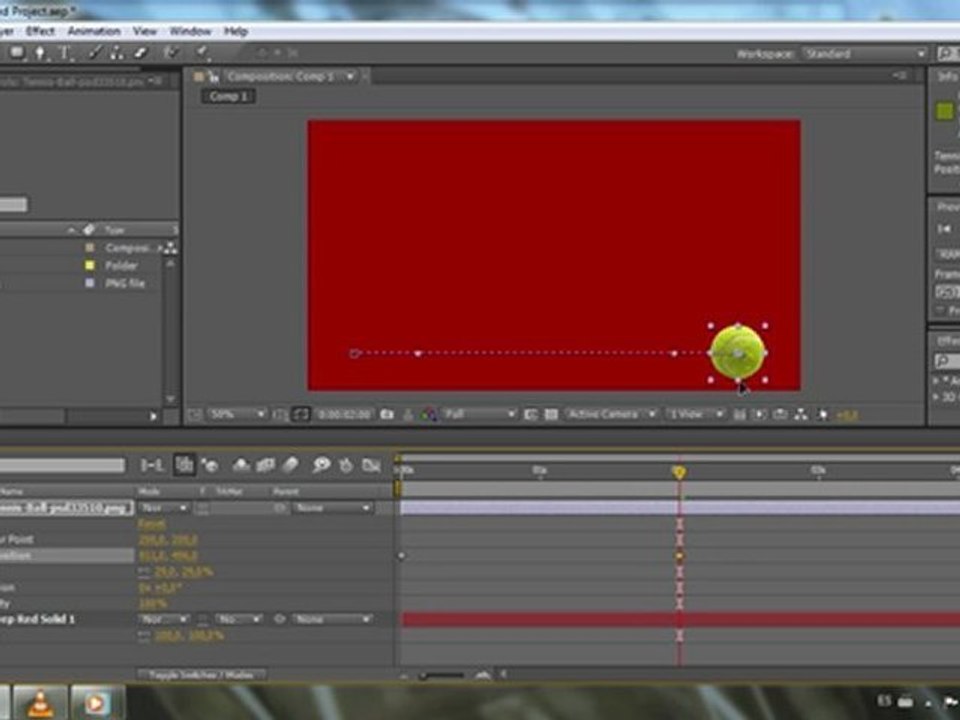Toggle fast previews icon in viewer

[x=759, y=414]
